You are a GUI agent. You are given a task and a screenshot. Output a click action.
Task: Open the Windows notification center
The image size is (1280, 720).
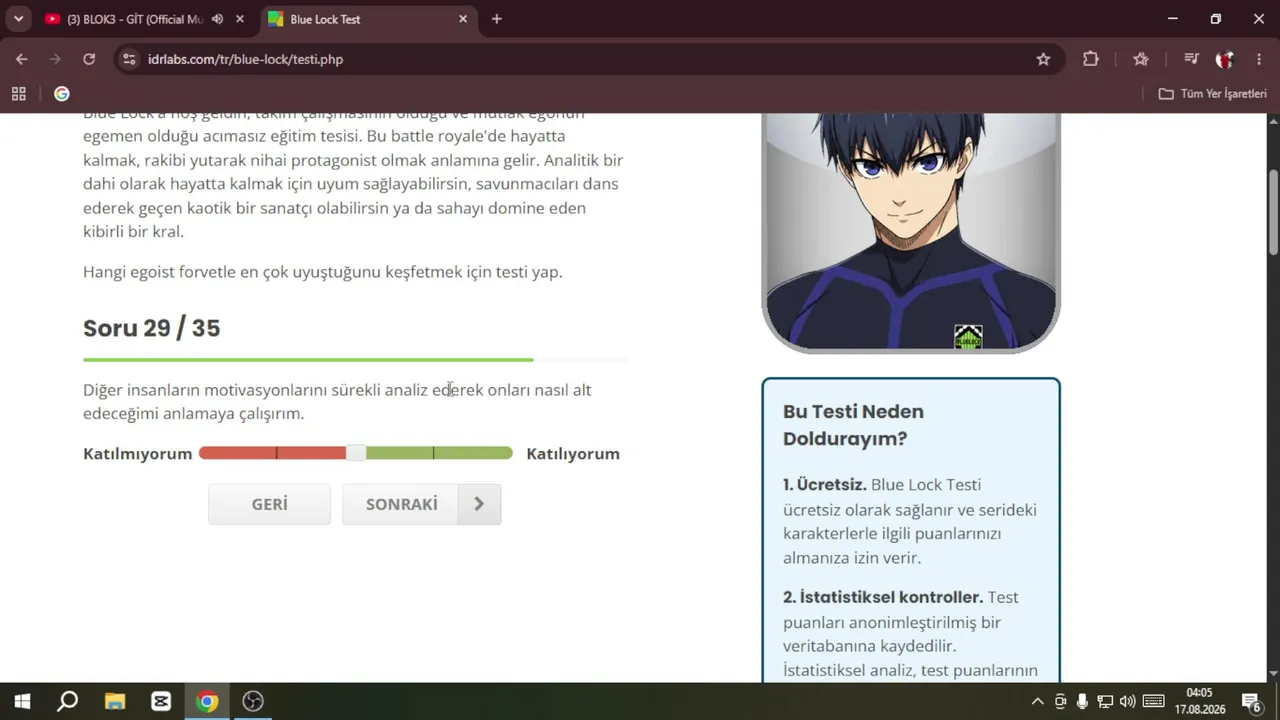(x=1251, y=701)
